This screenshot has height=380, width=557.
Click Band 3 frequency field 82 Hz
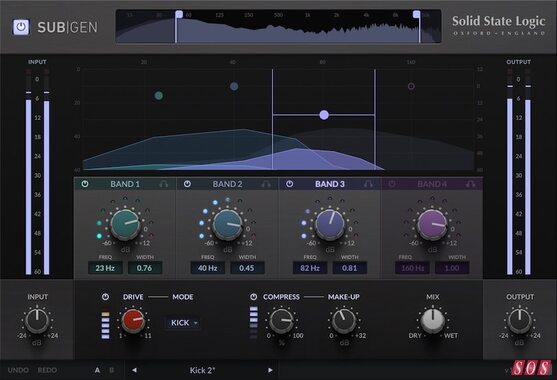pos(310,268)
